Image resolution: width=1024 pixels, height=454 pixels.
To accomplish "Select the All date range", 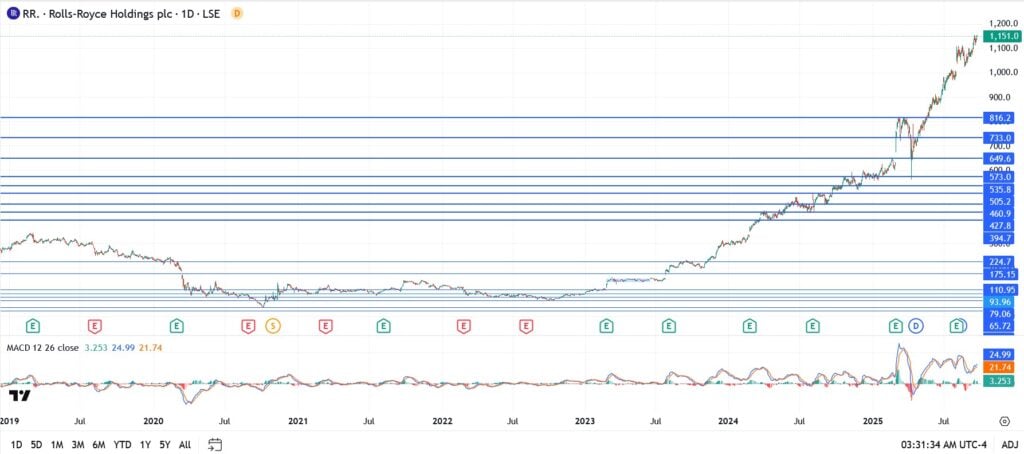I will click(185, 445).
